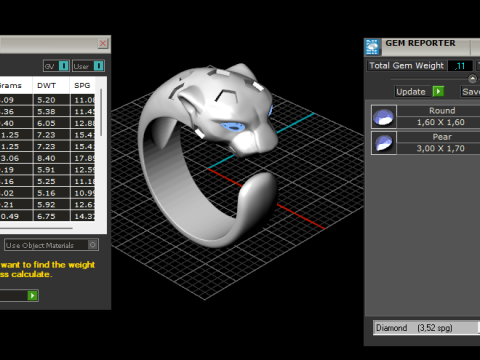Screen dimensions: 480x360
Task: Click the DWT cell 6.05
Action: 51,123
